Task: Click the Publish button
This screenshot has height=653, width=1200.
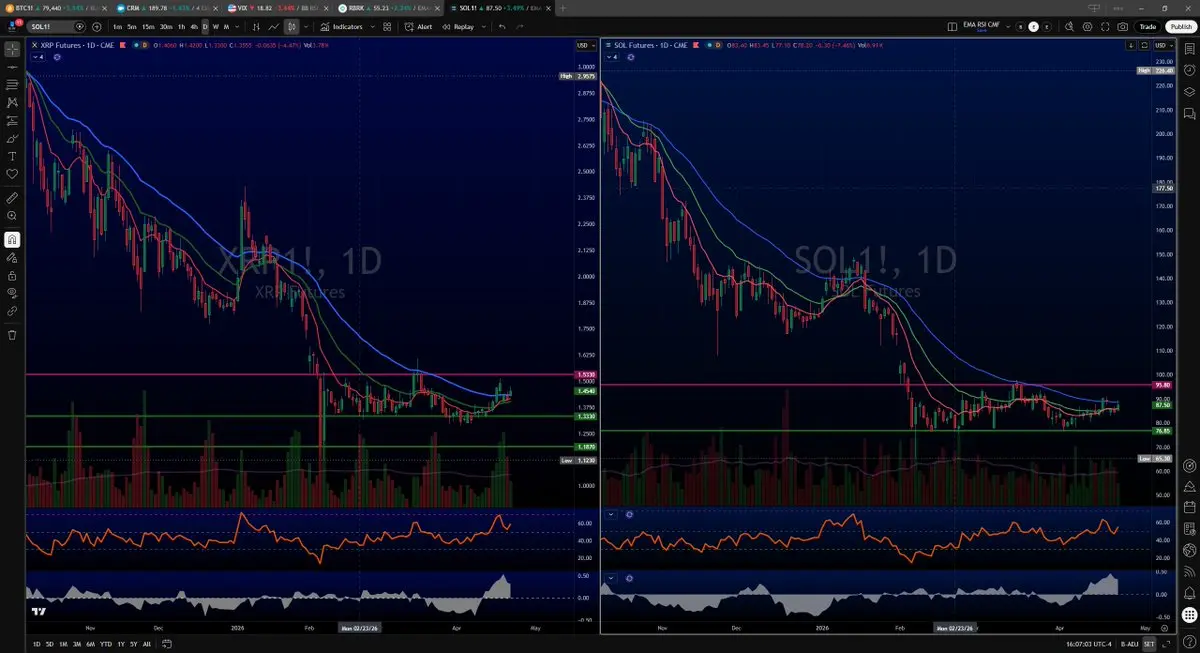Action: point(1180,27)
